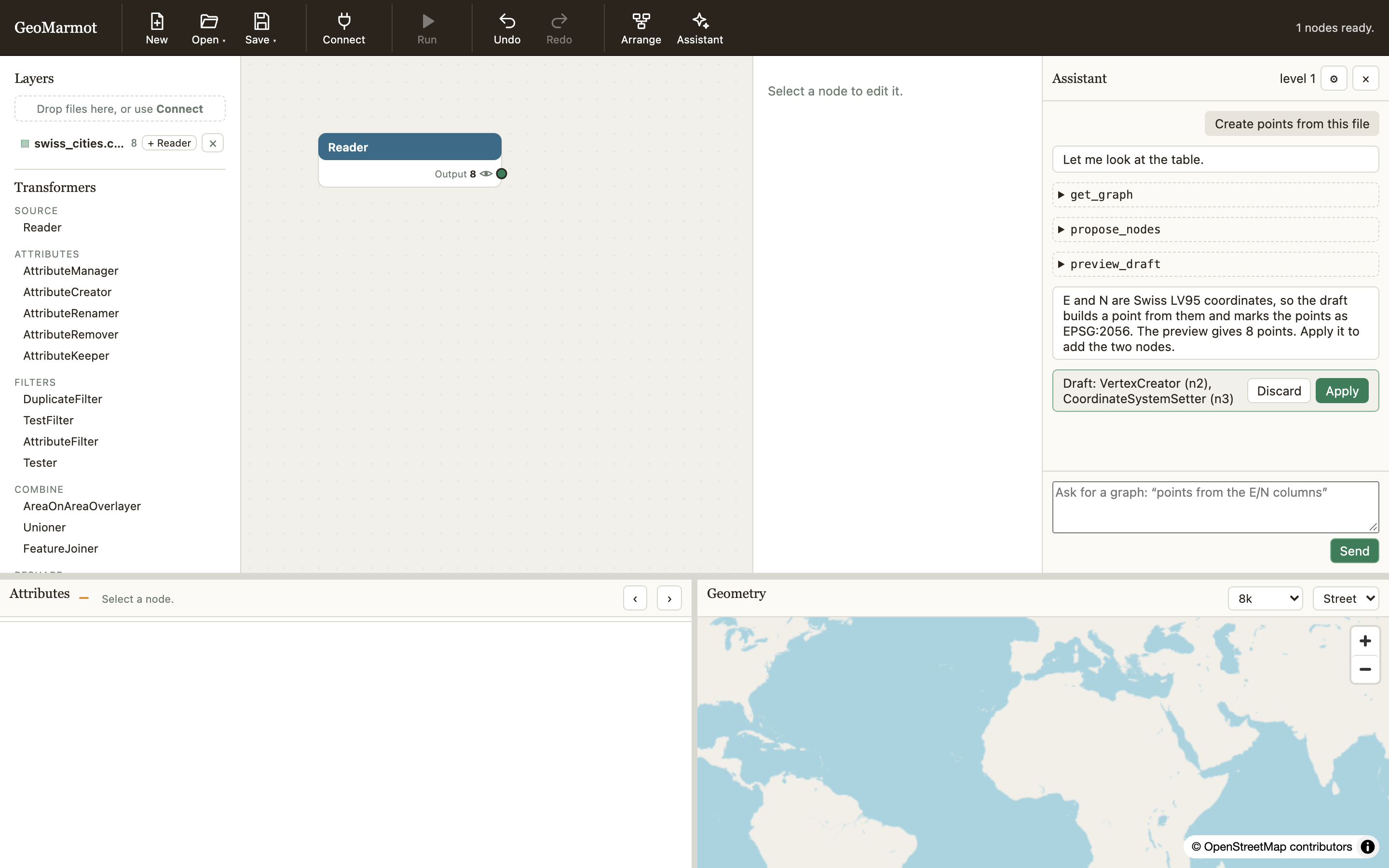Select the Reader node header
Screen dimensions: 1389x868
410,147
